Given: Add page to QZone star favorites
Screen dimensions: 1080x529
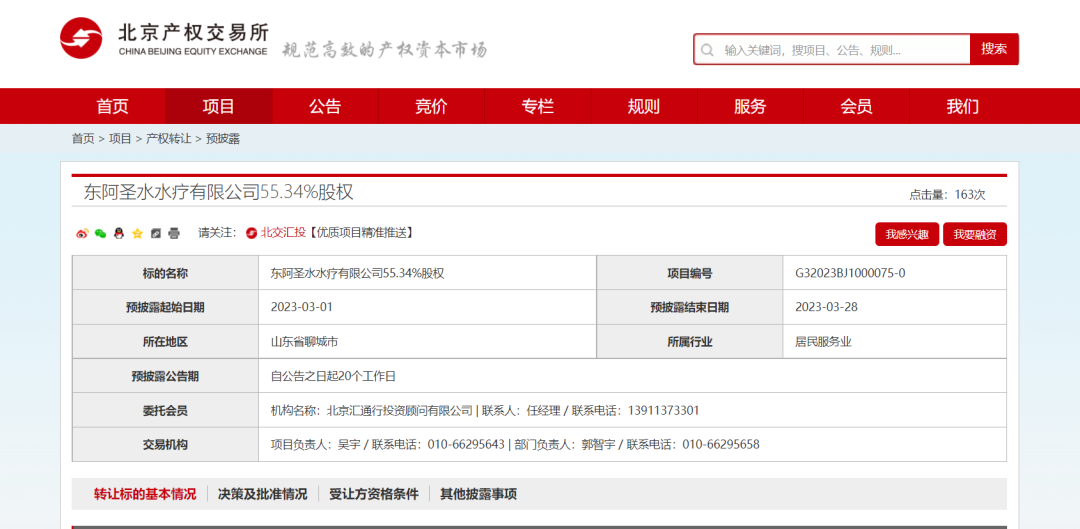Looking at the screenshot, I should 137,234.
